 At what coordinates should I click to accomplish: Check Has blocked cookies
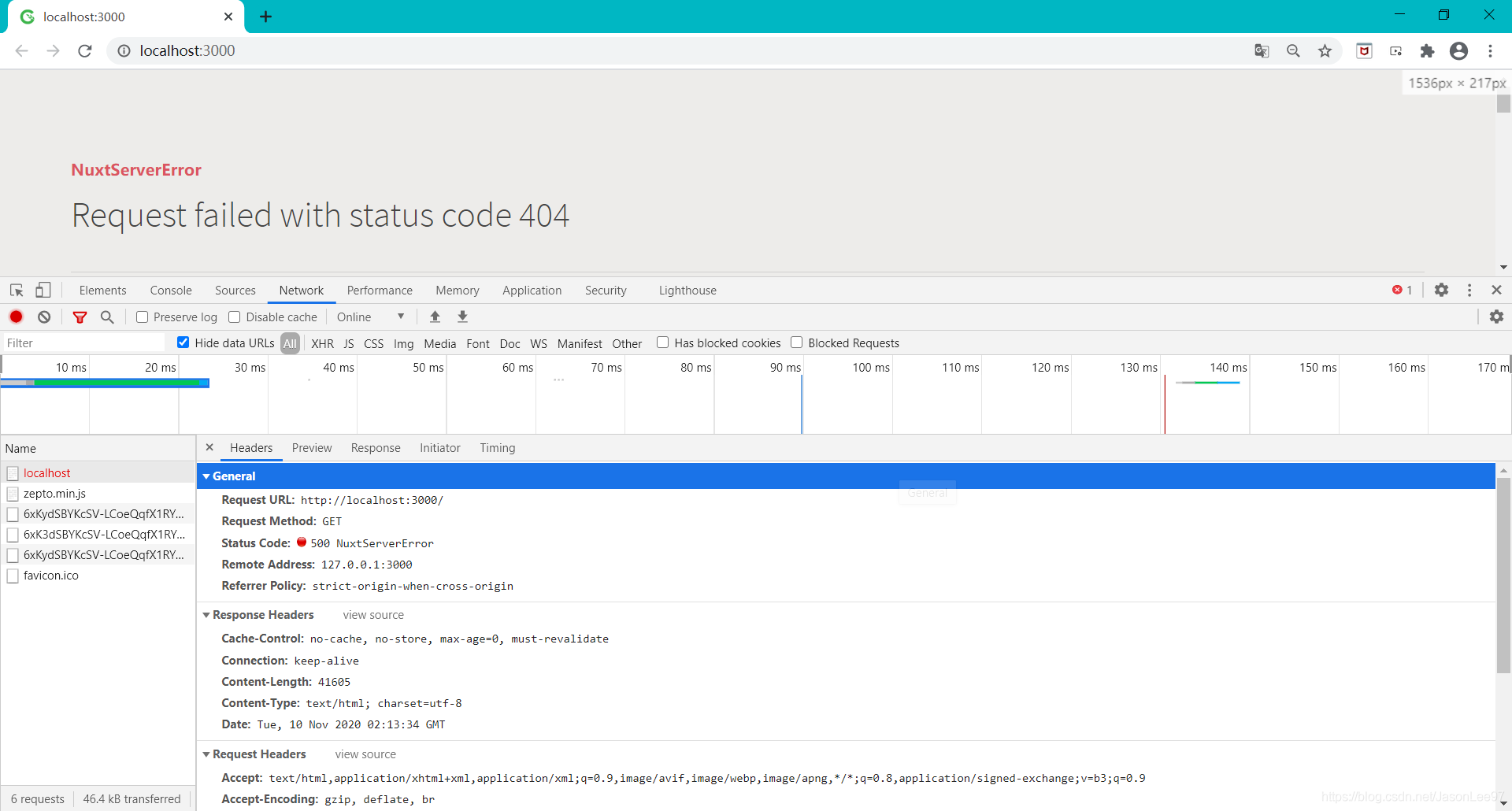pos(662,342)
